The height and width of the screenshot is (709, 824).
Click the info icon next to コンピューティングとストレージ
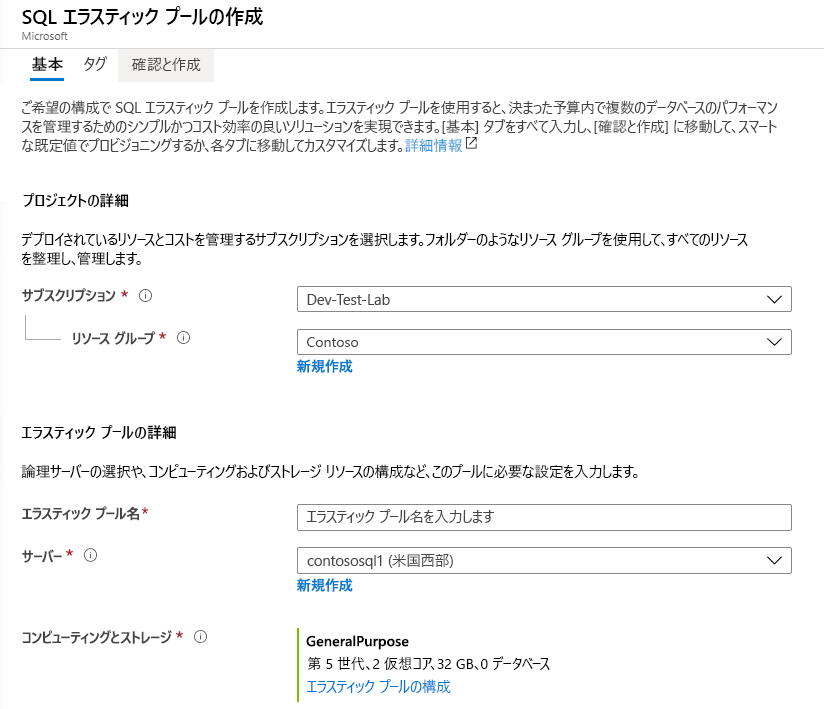tap(200, 636)
